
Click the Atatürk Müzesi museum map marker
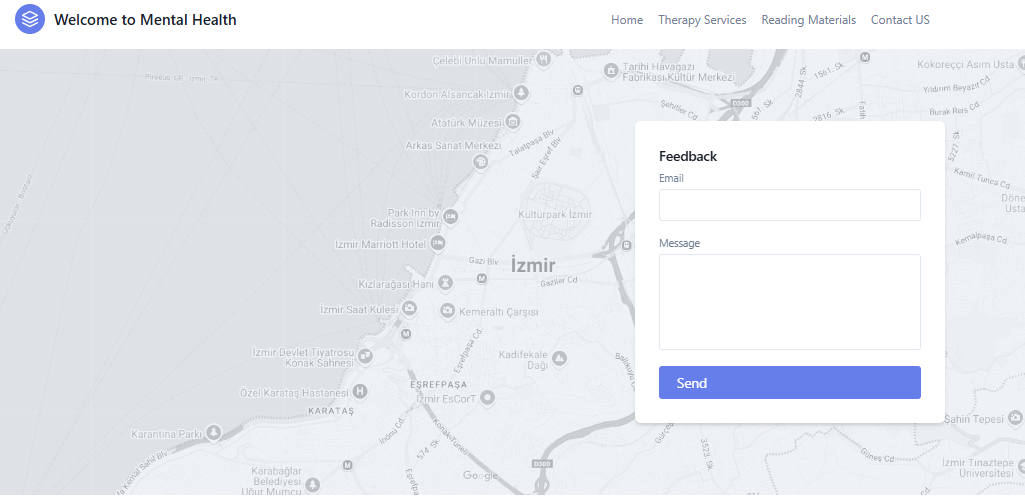pyautogui.click(x=513, y=122)
